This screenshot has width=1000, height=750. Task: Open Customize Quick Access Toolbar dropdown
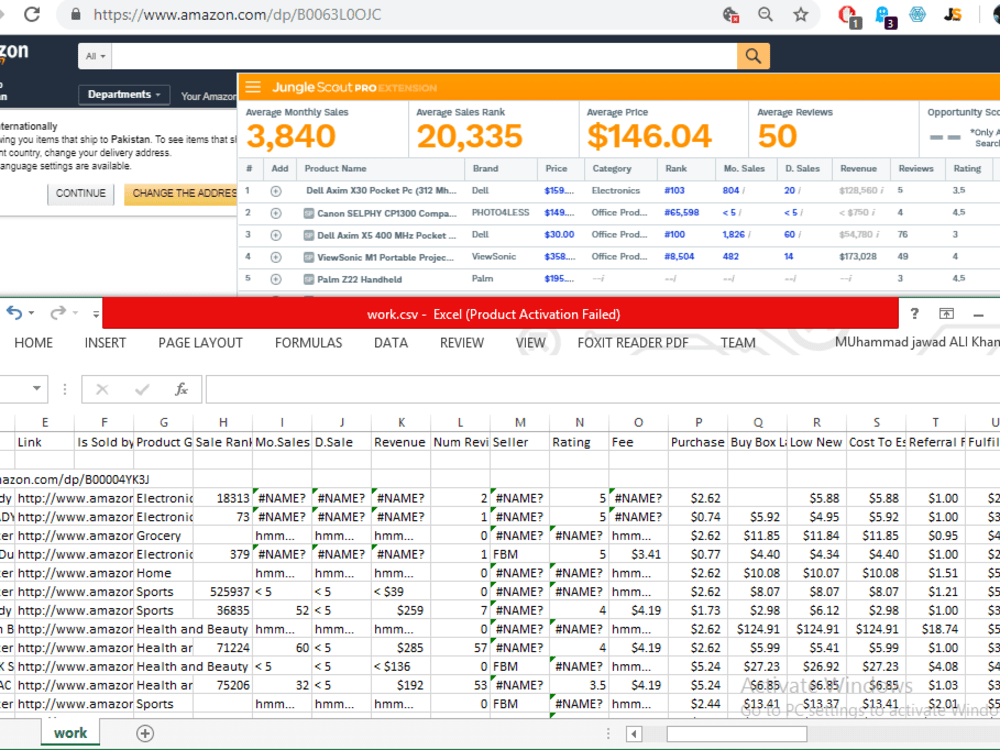(x=96, y=314)
